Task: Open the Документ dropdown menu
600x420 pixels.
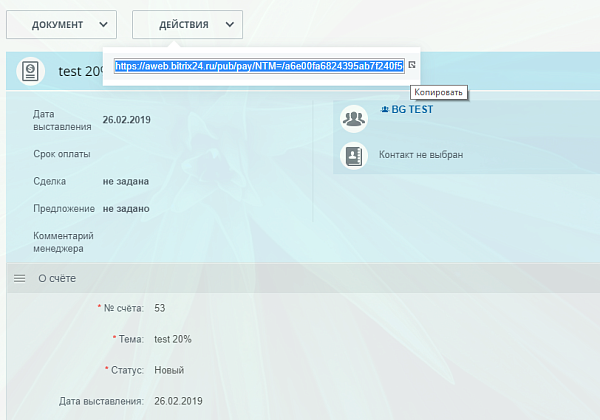Action: tap(61, 24)
